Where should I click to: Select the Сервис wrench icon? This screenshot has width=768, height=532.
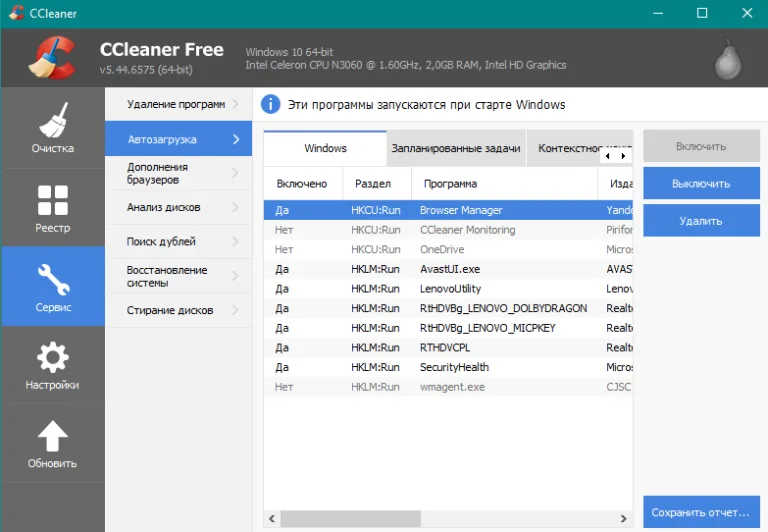pos(53,280)
